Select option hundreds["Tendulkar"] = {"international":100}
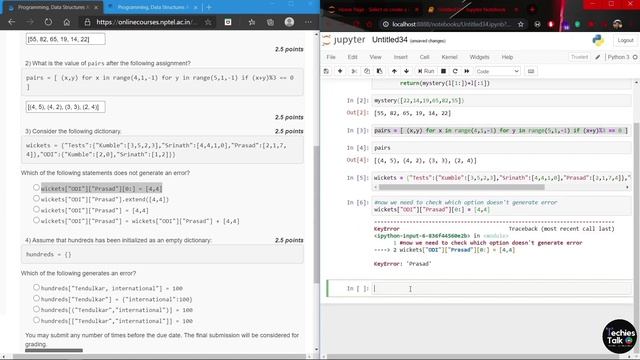This screenshot has width=640, height=360. tap(36, 298)
